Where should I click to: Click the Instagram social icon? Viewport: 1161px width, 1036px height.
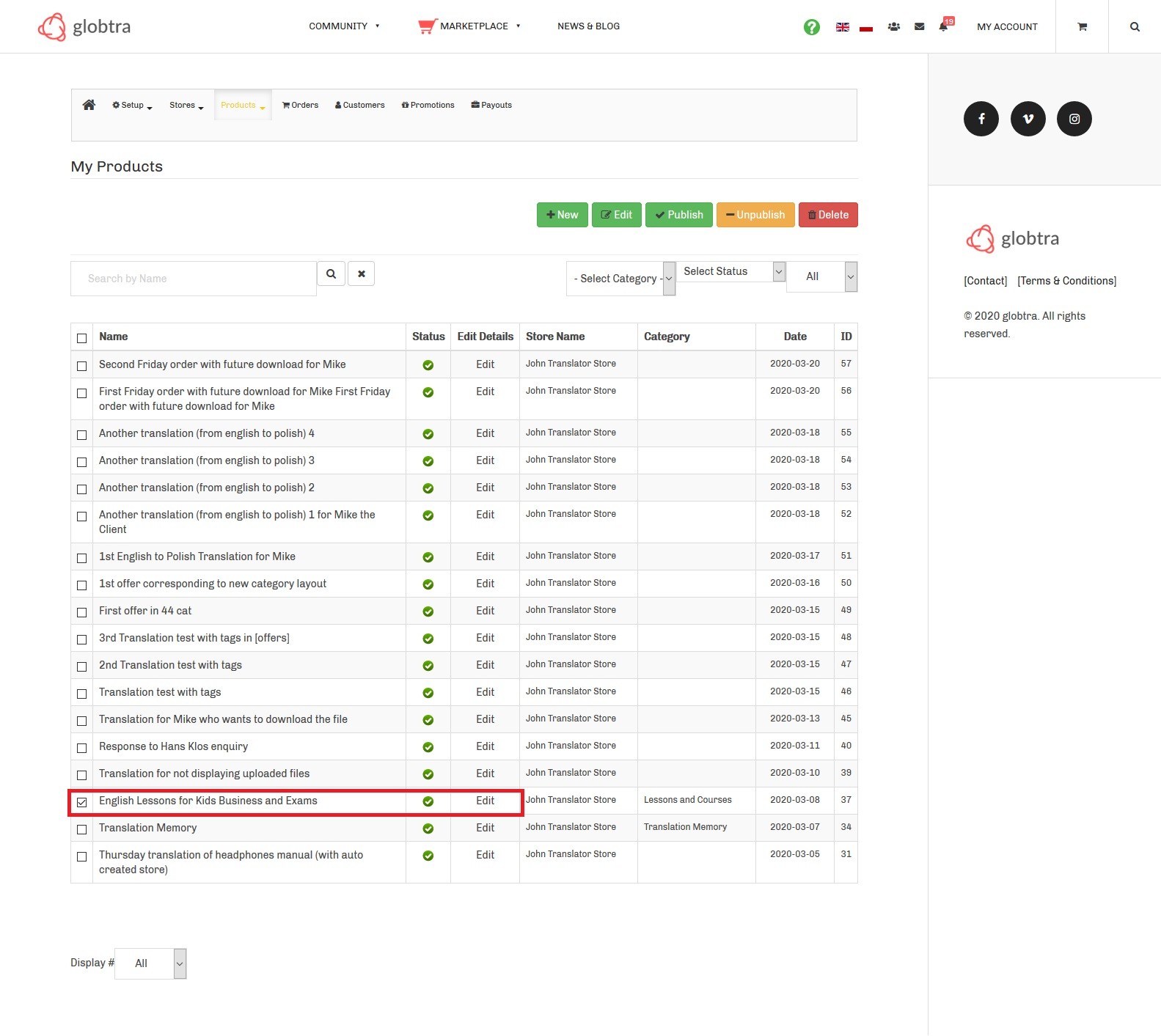pos(1074,119)
